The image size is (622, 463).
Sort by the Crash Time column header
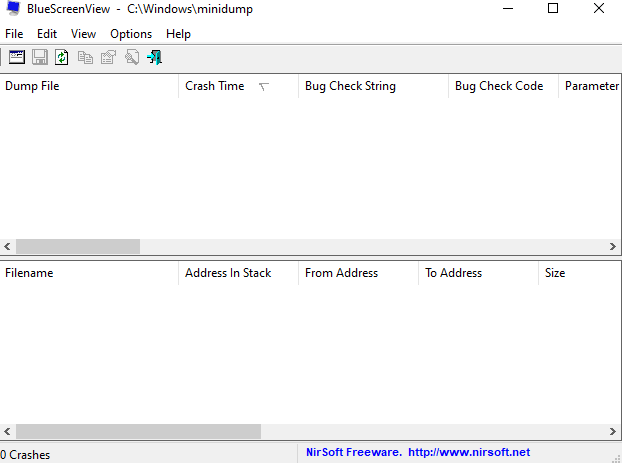click(238, 86)
